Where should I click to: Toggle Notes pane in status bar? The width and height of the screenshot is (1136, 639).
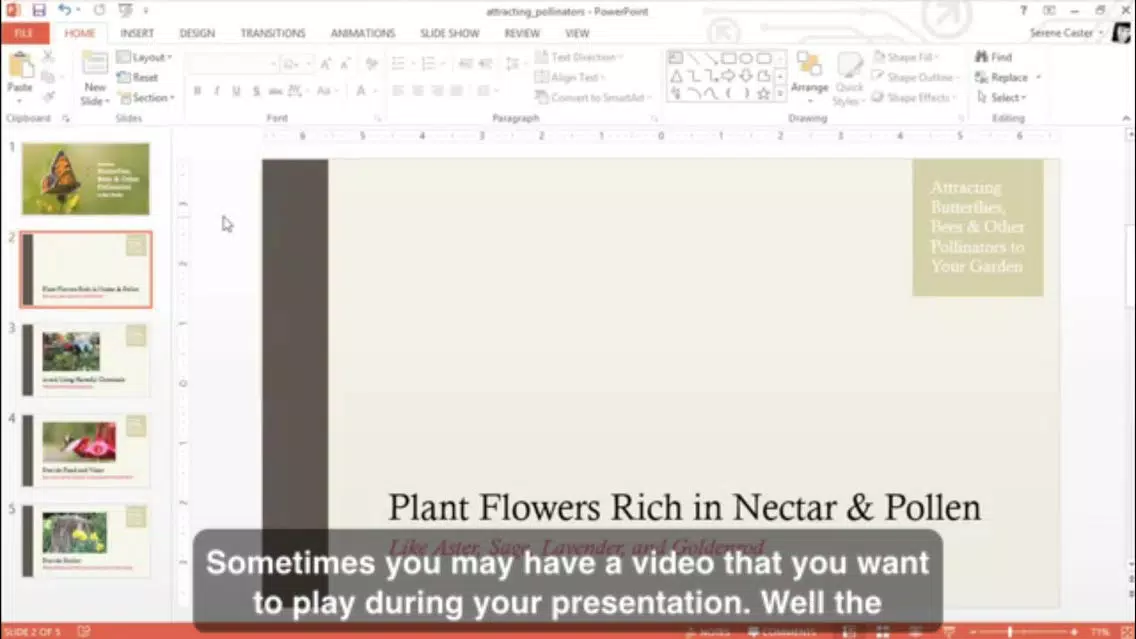tap(708, 632)
